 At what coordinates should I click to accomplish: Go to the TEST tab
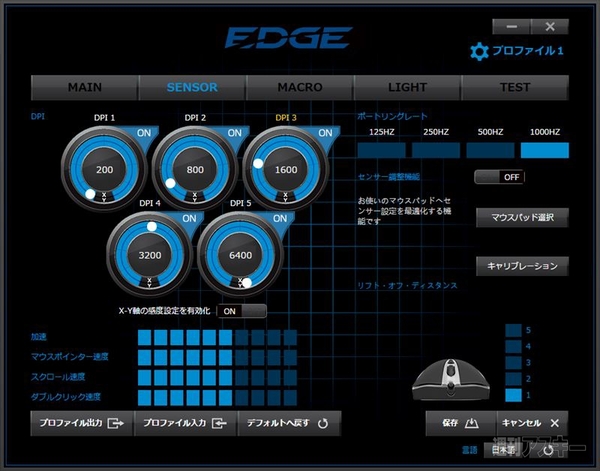click(x=515, y=87)
